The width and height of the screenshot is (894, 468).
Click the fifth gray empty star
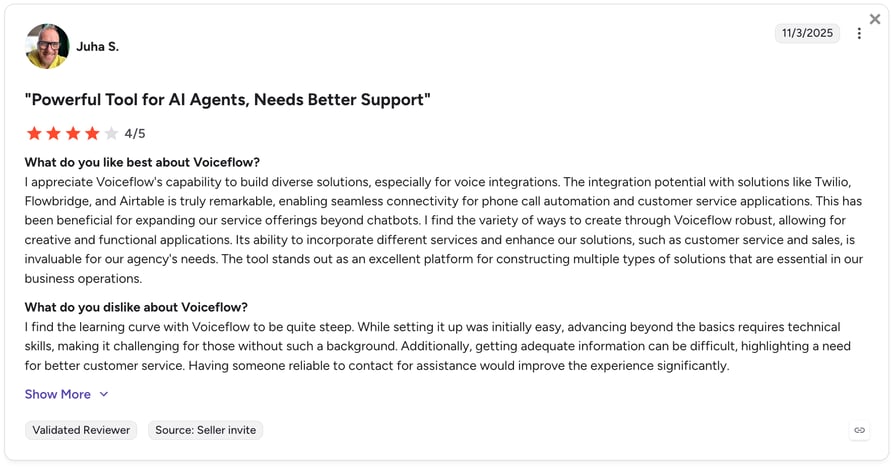point(111,133)
